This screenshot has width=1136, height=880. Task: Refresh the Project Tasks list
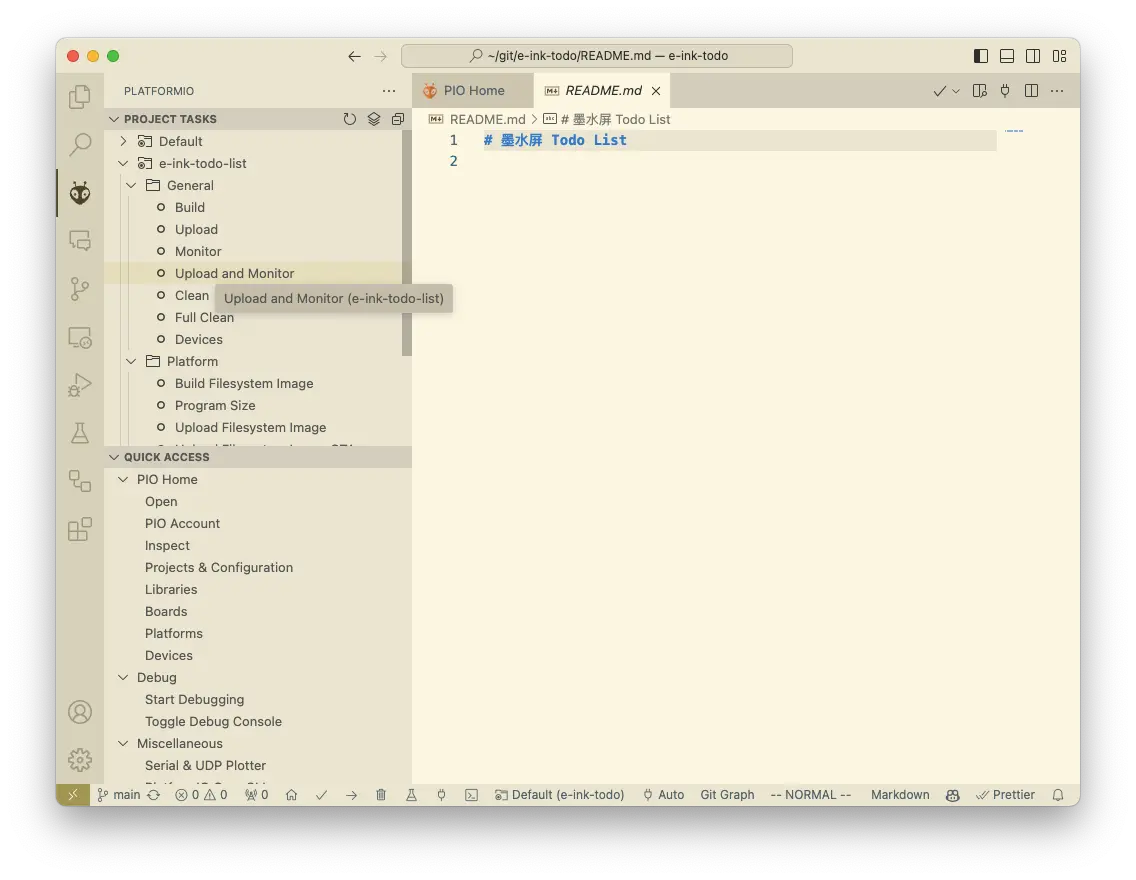click(x=349, y=119)
